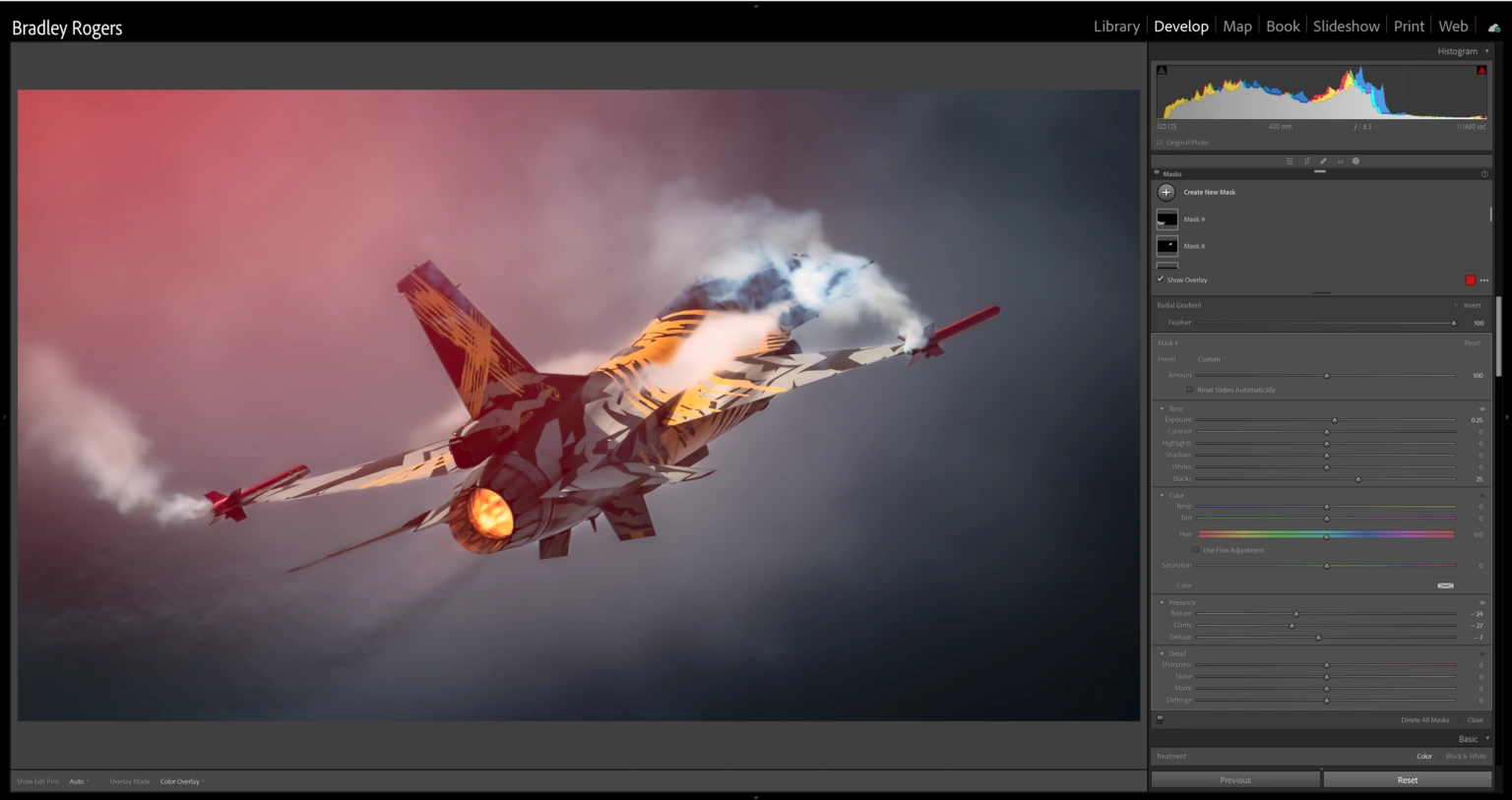The height and width of the screenshot is (800, 1512).
Task: Toggle the shadow clipping indicator triangle
Action: pos(1162,70)
